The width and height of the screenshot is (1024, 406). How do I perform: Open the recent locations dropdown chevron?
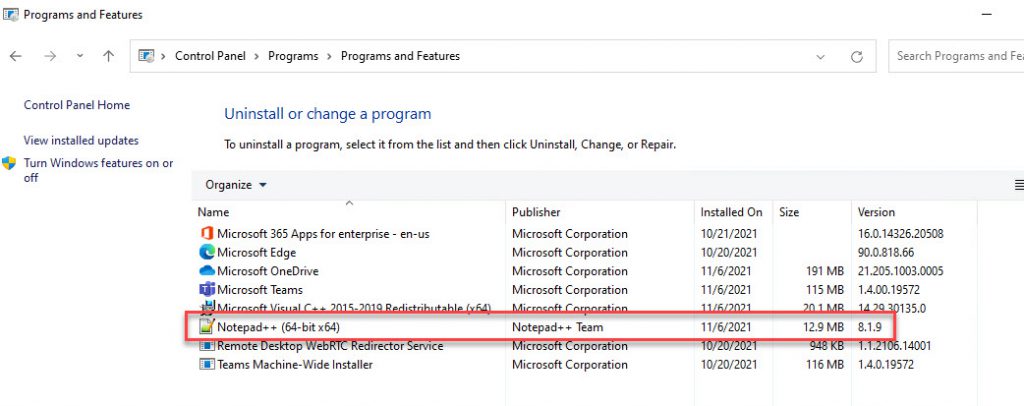click(x=80, y=56)
